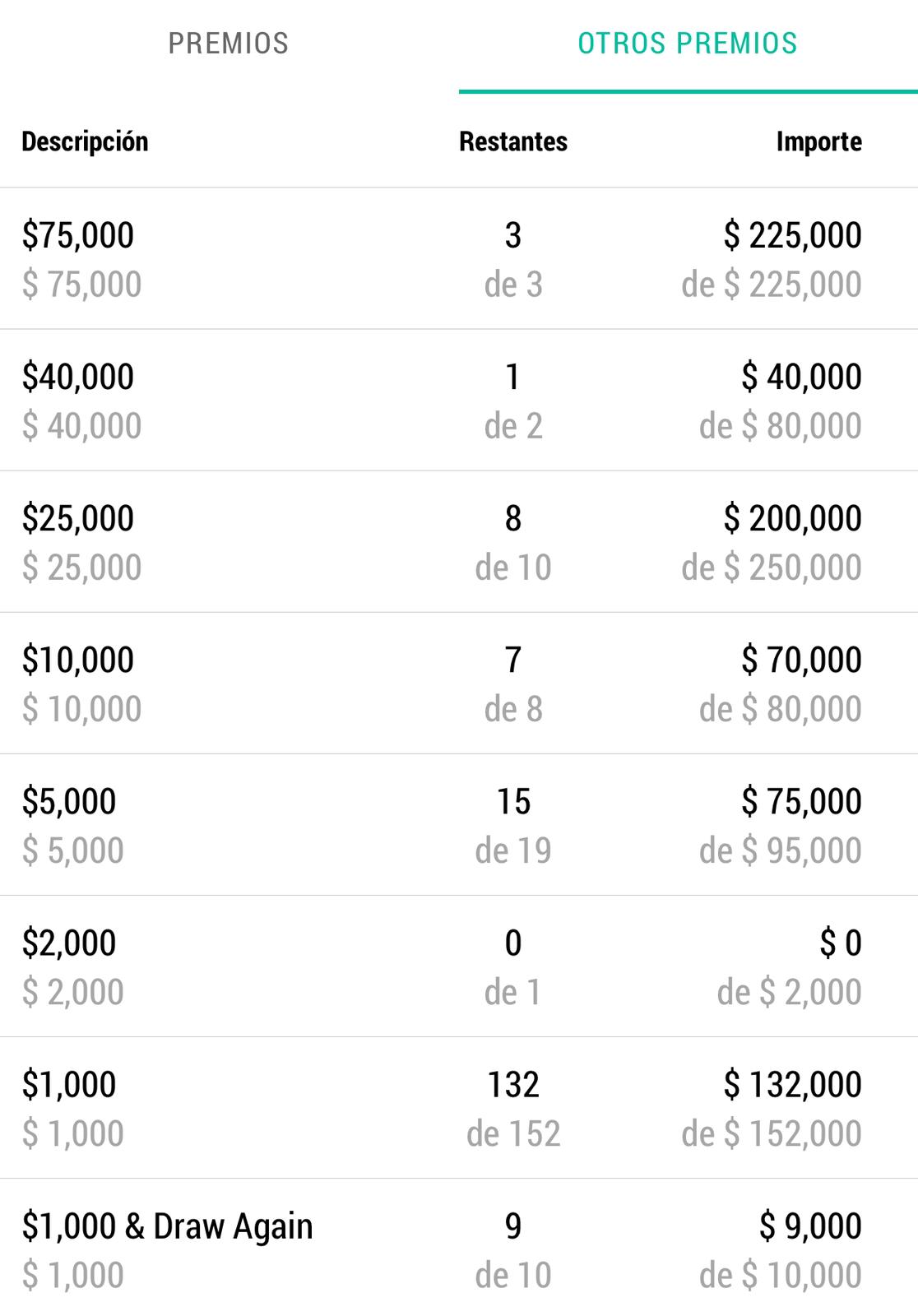Open the $2,000 prize row
The height and width of the screenshot is (1316, 918).
tap(459, 966)
